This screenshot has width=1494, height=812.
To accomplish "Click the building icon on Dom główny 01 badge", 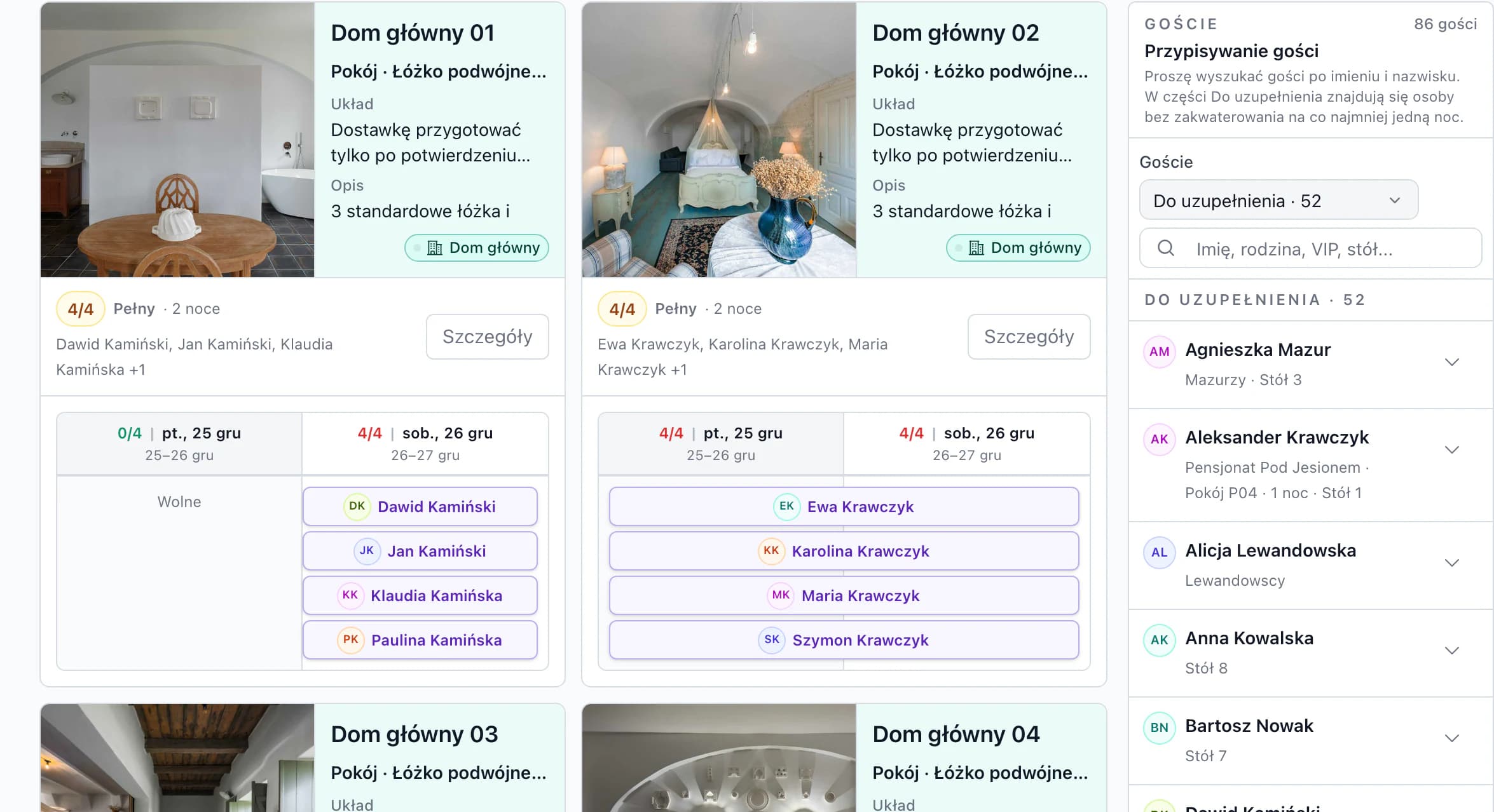I will 435,248.
